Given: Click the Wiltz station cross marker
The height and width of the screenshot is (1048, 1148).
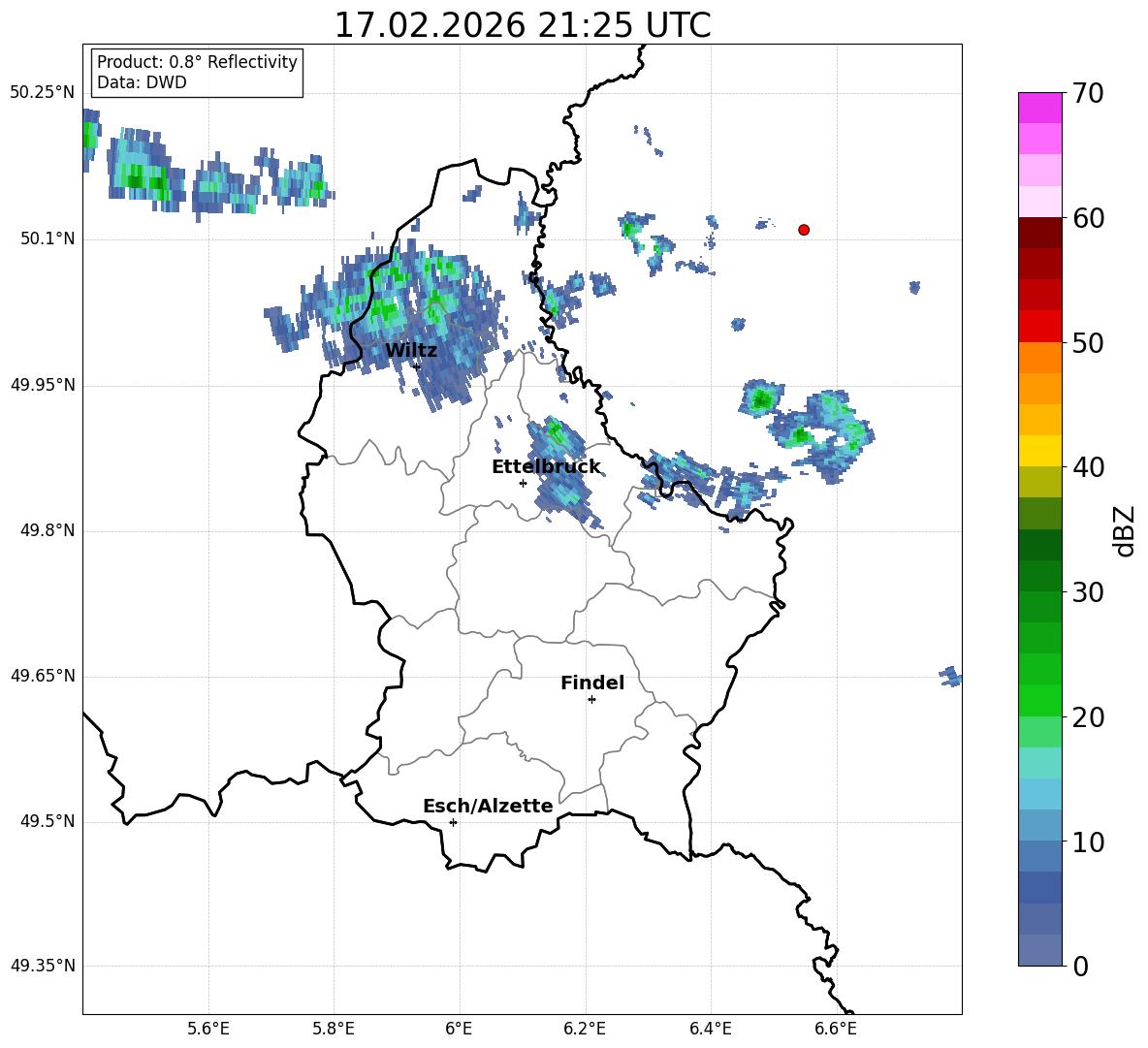Looking at the screenshot, I should (417, 365).
